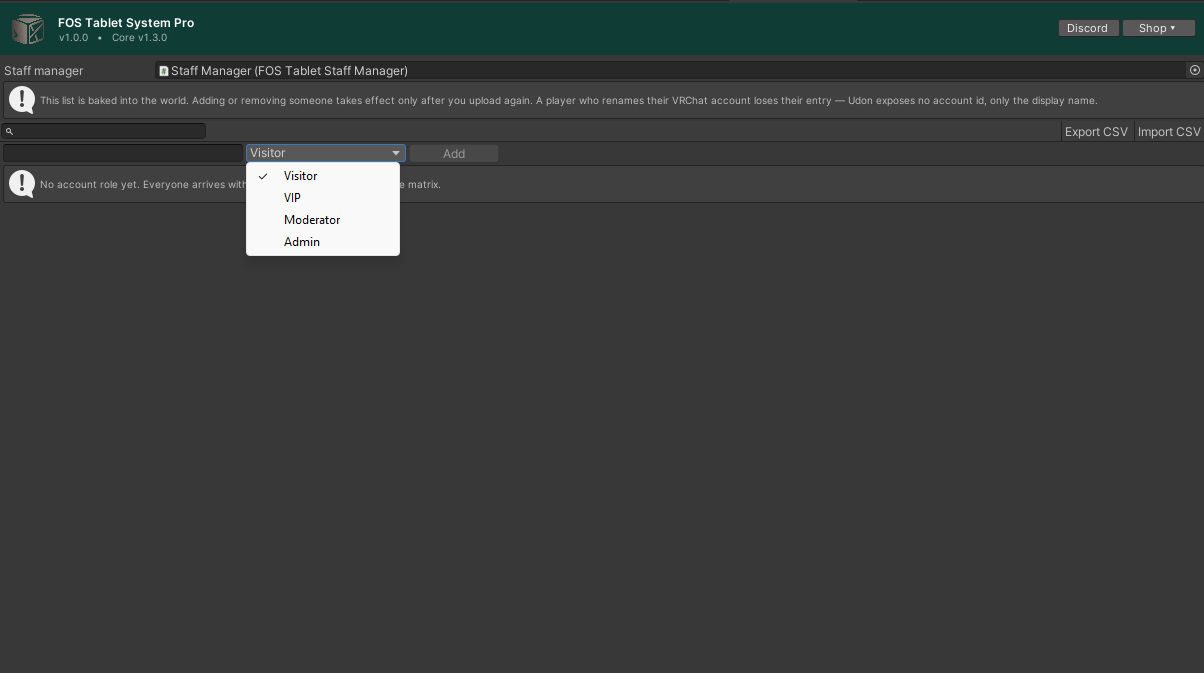Collapse the Visitor role dropdown field
Screen dimensions: 1204x673
pos(326,153)
